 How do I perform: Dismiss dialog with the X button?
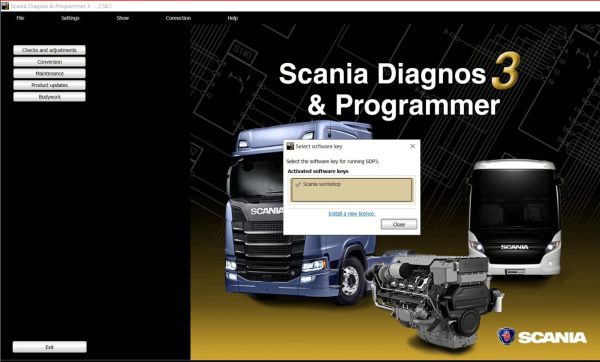click(412, 146)
